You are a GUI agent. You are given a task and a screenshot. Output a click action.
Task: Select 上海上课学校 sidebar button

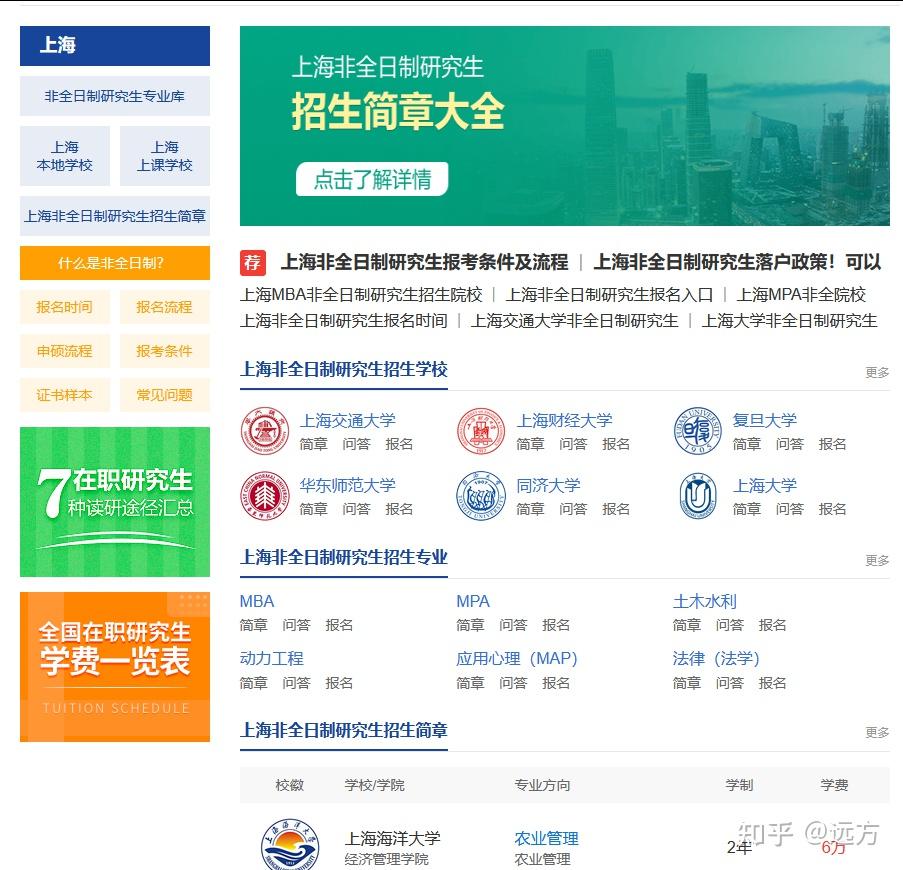tap(165, 156)
